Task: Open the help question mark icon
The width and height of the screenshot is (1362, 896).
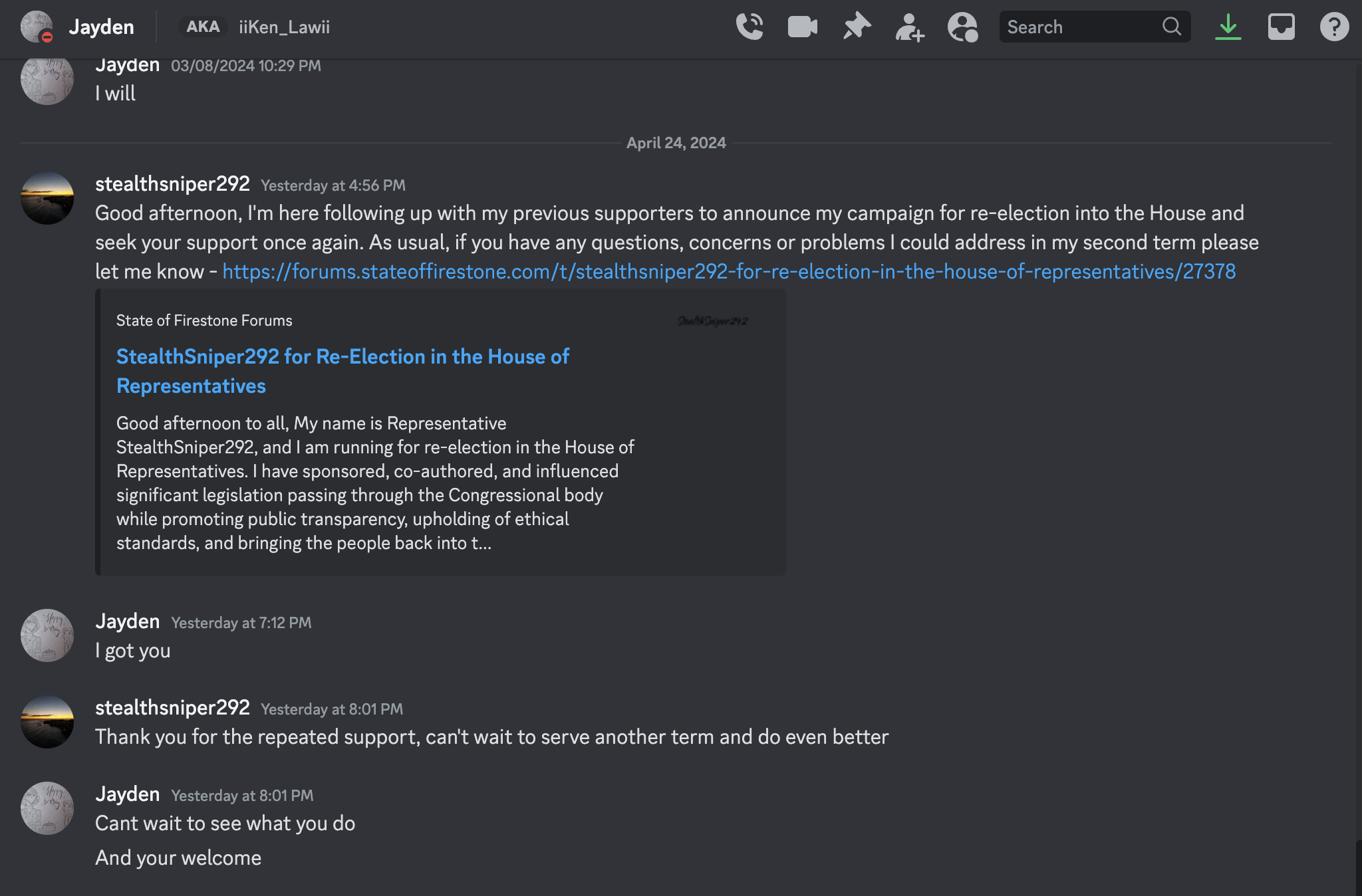Action: click(1334, 27)
